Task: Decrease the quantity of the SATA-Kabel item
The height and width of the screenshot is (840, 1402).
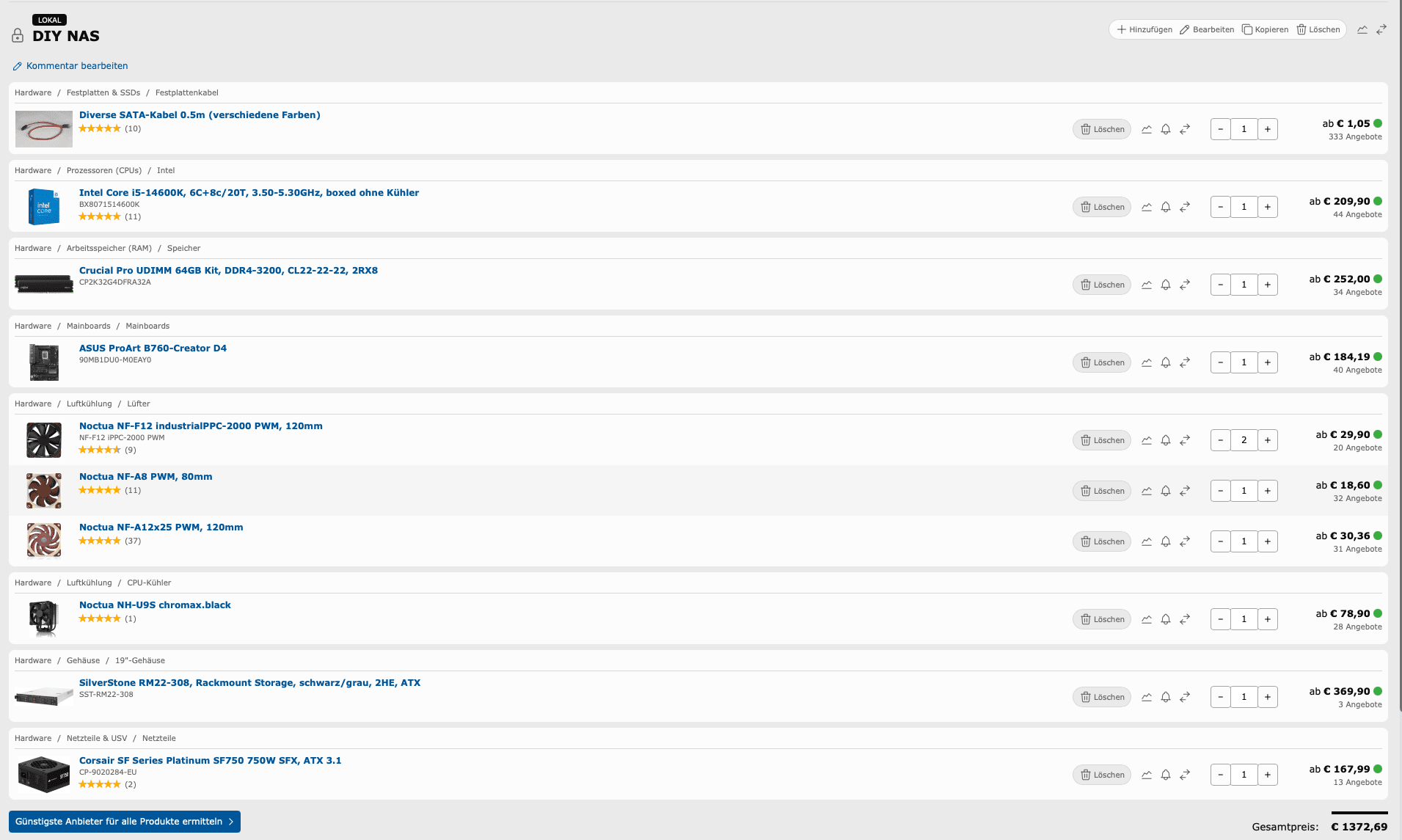Action: click(x=1220, y=129)
